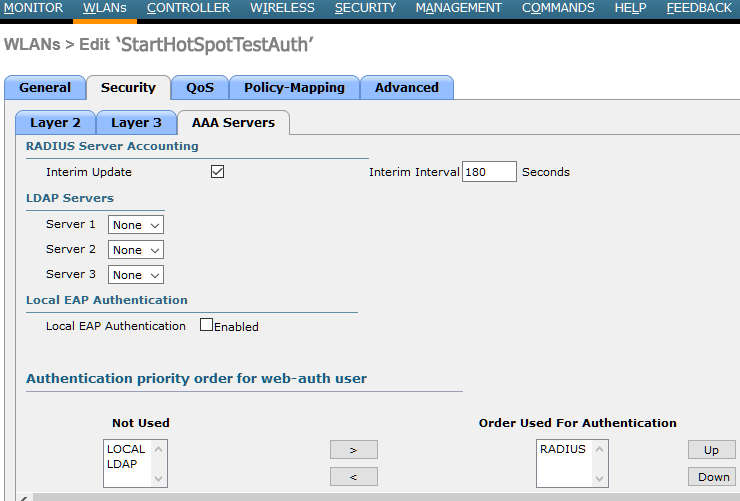Enable the Interim Update checkbox

click(x=217, y=172)
